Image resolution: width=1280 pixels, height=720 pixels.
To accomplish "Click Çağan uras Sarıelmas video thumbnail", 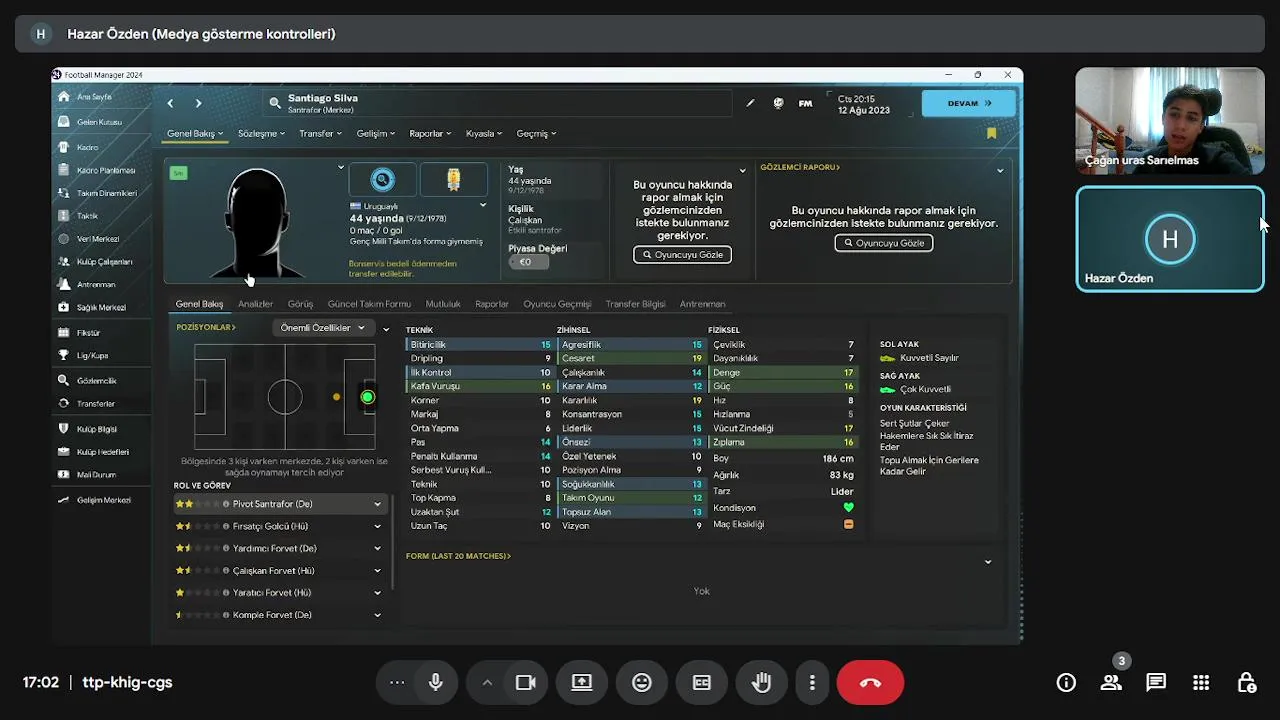I will (x=1170, y=121).
